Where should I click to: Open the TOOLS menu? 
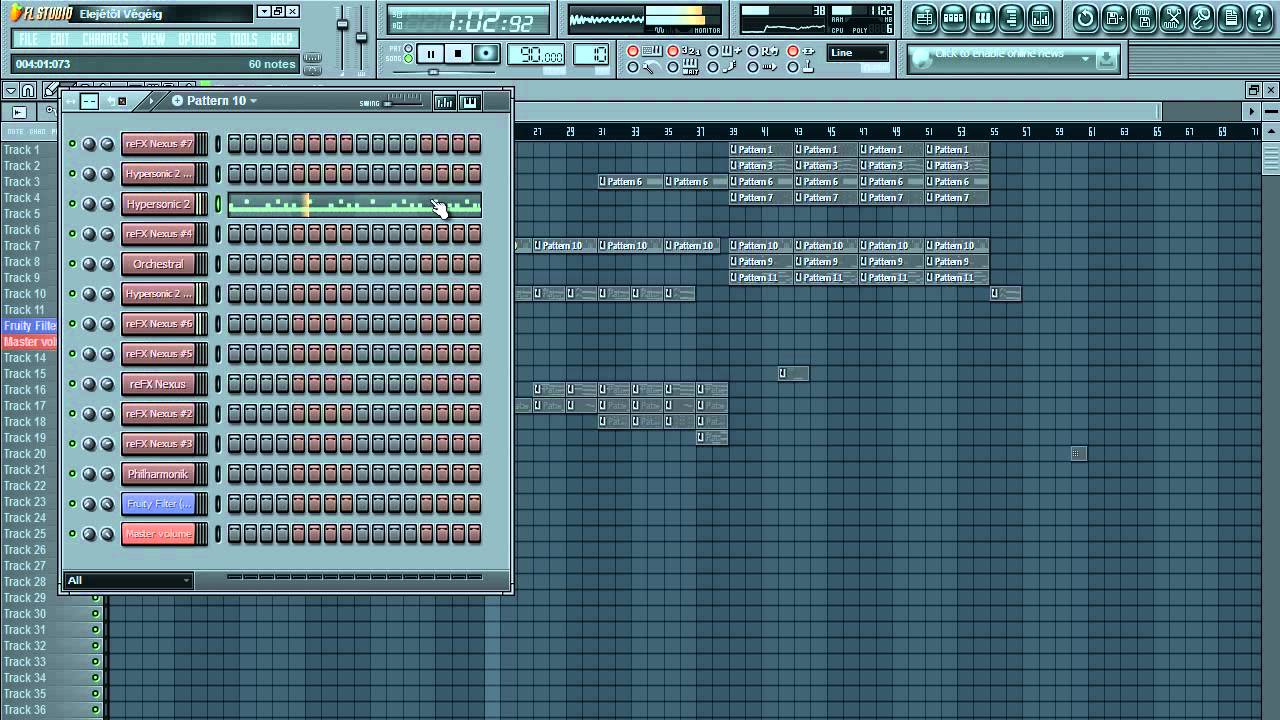[244, 39]
